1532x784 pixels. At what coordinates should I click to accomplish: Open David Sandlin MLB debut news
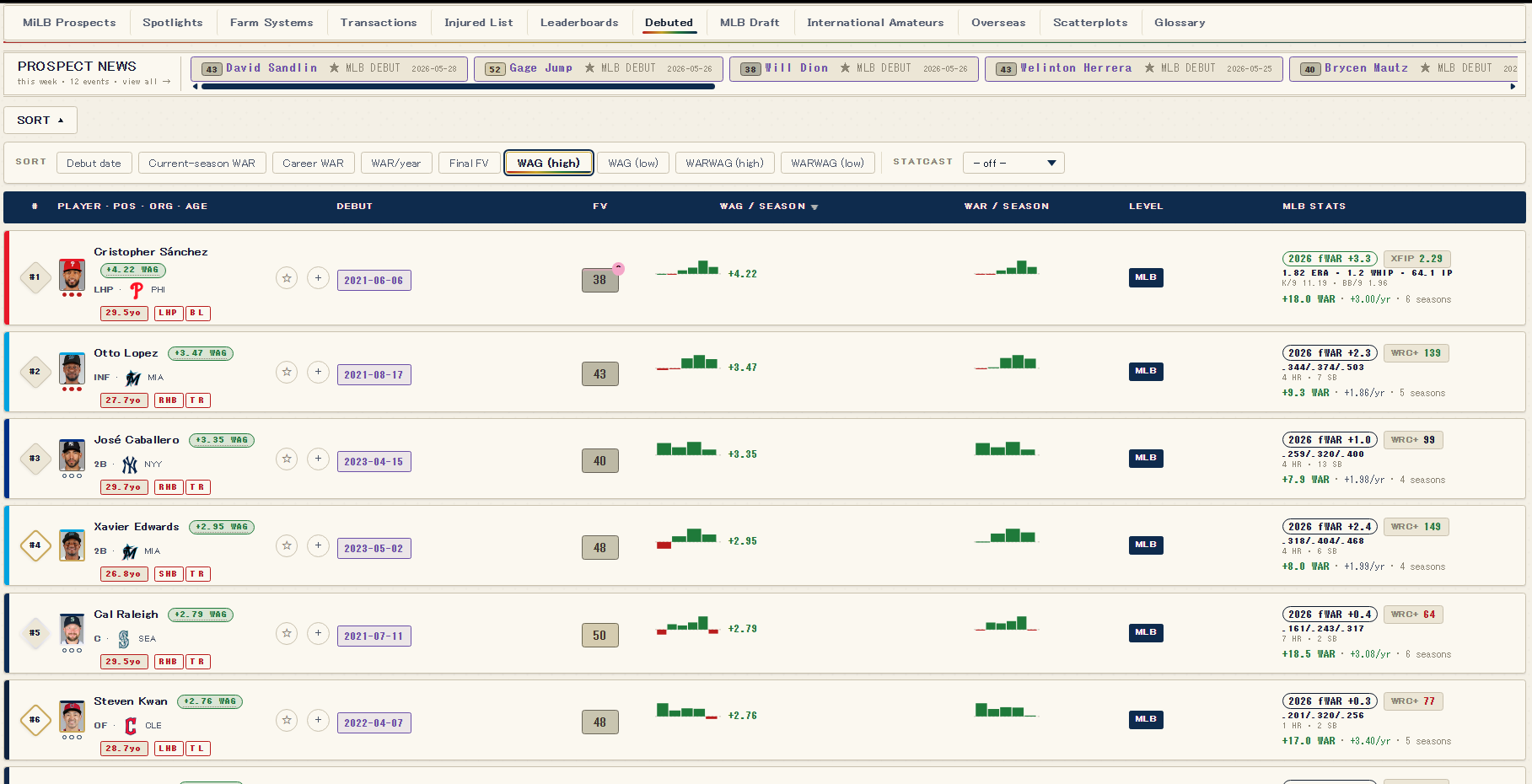tap(328, 68)
